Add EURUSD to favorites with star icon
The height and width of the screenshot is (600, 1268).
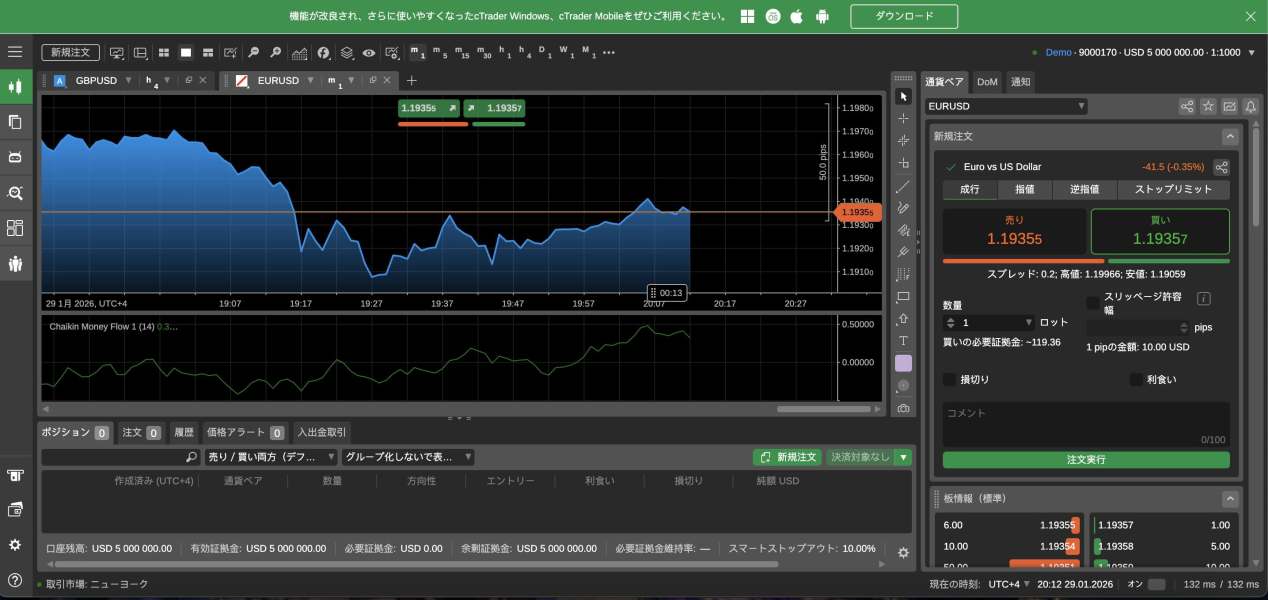(1208, 106)
